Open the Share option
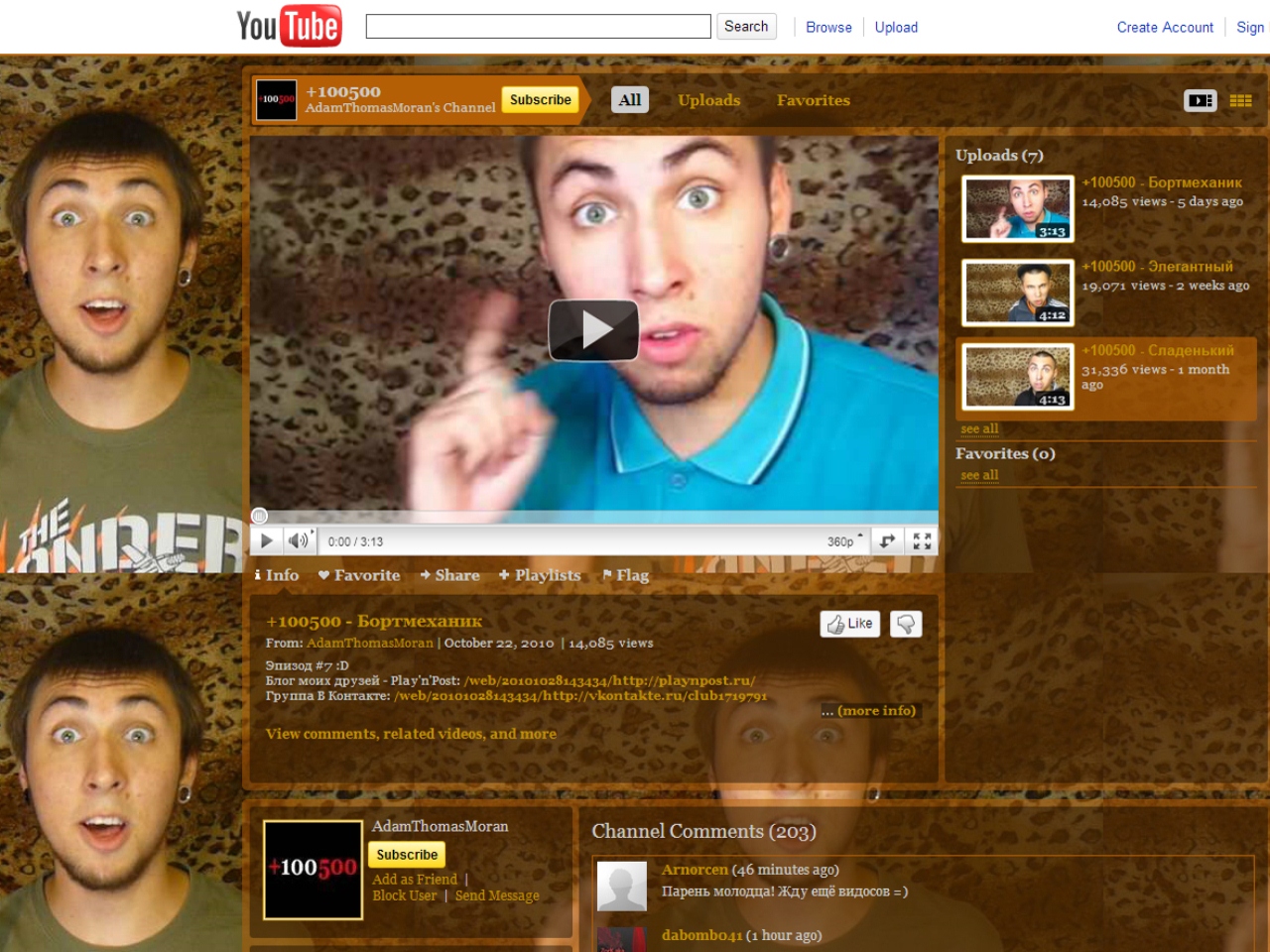 [x=449, y=575]
